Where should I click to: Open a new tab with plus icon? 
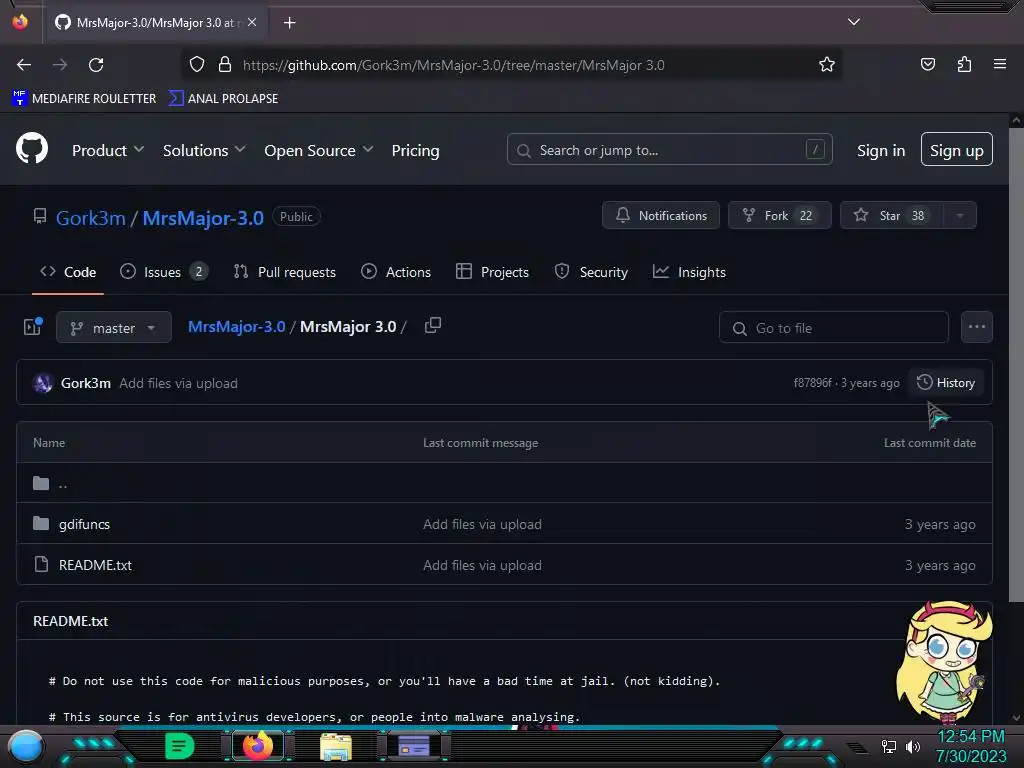point(289,23)
